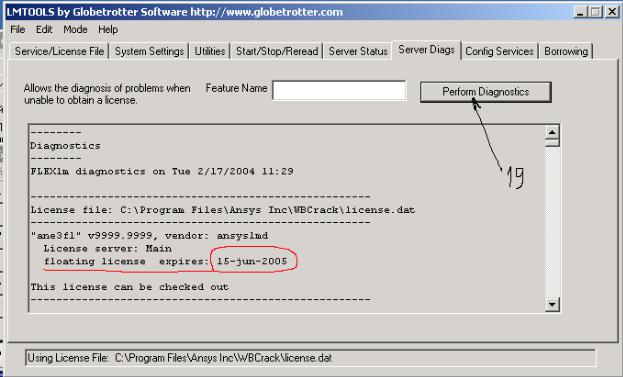623x377 pixels.
Task: Minimize the LMTOOLS window
Action: point(580,12)
